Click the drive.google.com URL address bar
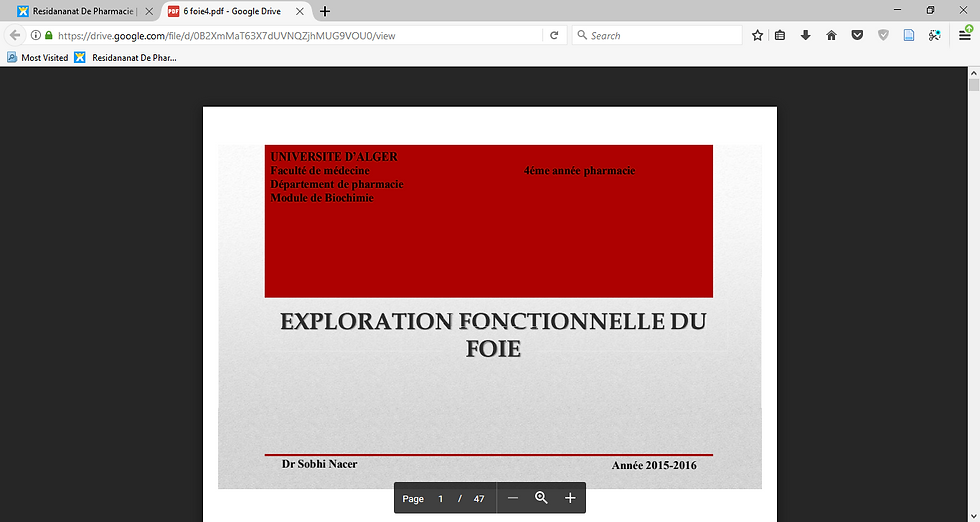Viewport: 980px width, 522px height. 297,36
